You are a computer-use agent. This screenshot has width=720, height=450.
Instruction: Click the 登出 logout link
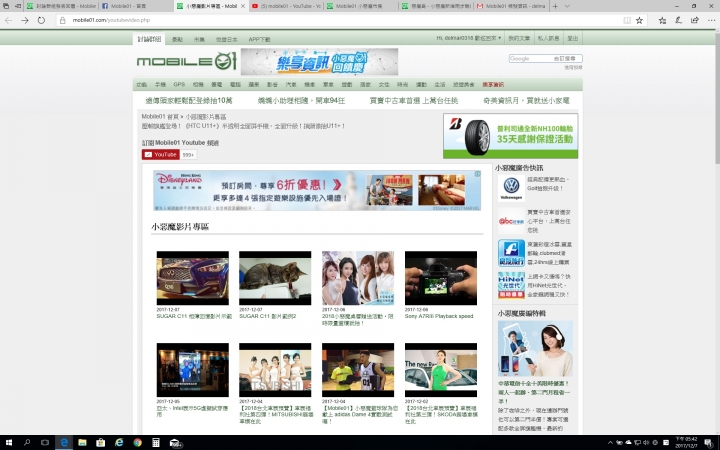(x=572, y=38)
